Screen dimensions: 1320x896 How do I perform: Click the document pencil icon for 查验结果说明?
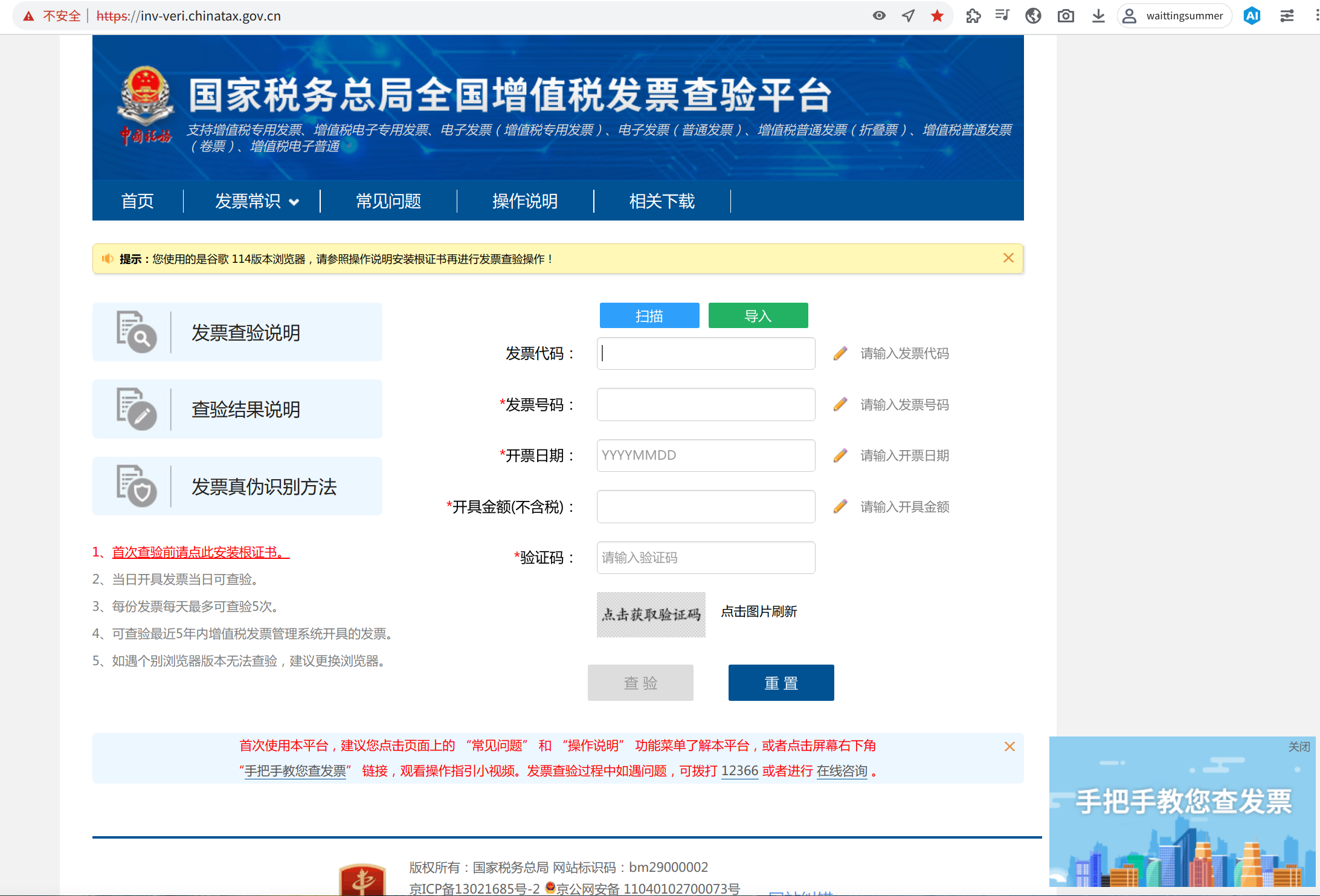137,409
